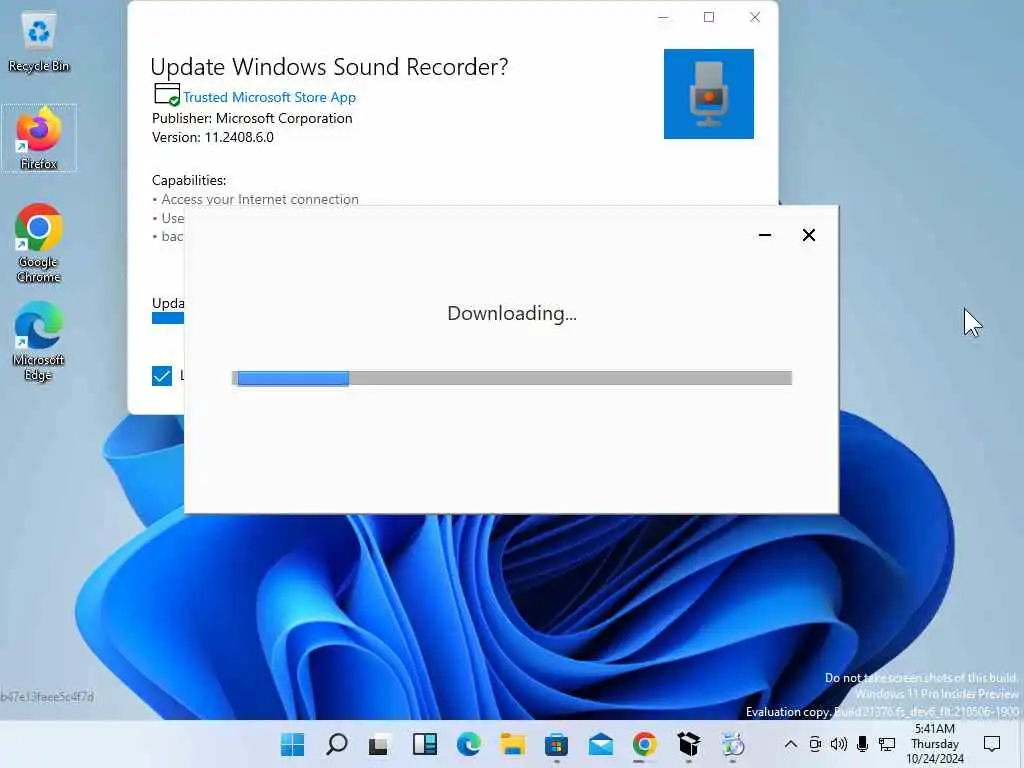
Task: Click the 'Publisher: Microsoft Corporation' text
Action: tap(252, 118)
